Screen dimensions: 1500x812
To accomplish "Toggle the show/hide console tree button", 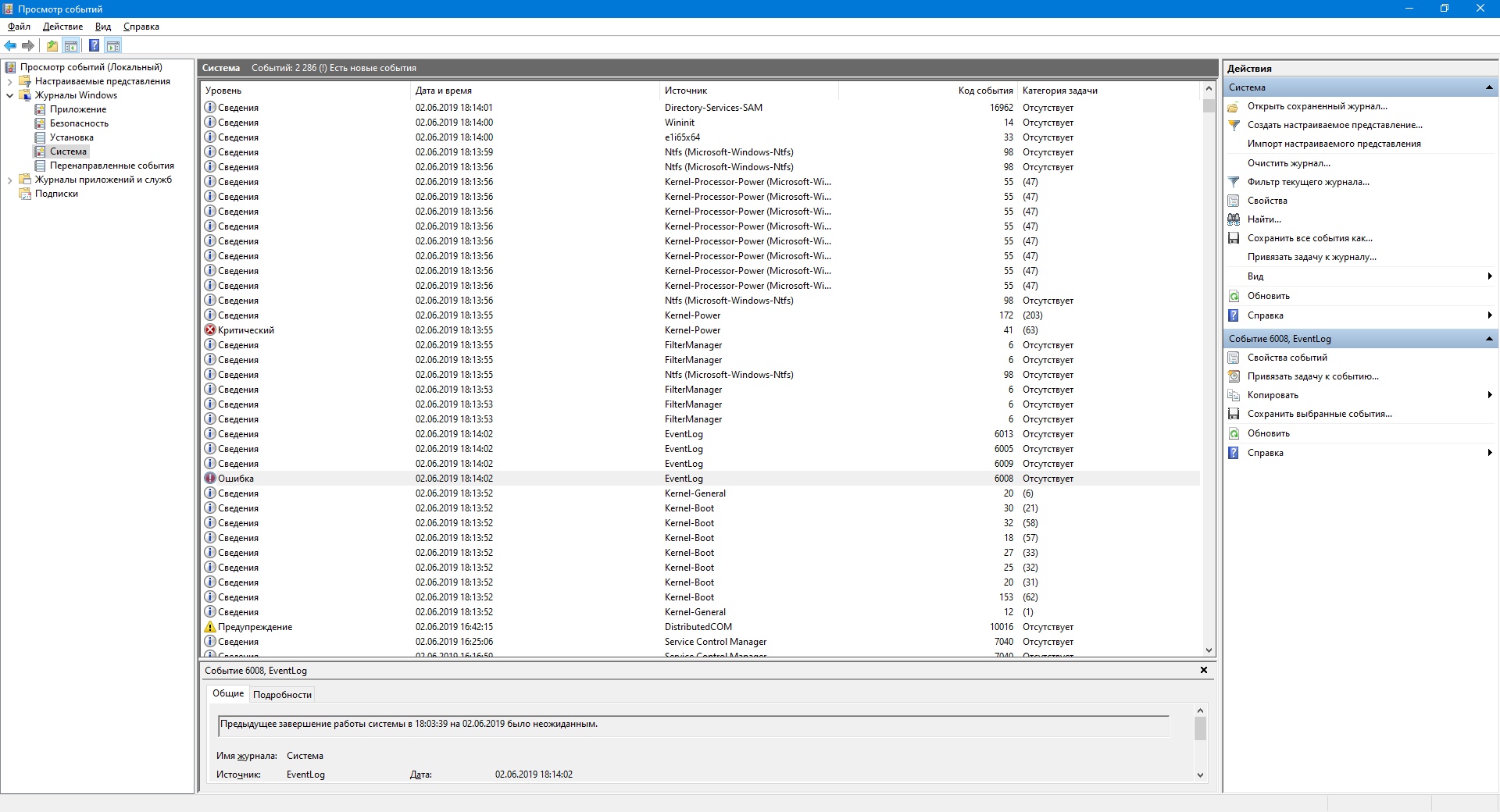I will (x=71, y=45).
